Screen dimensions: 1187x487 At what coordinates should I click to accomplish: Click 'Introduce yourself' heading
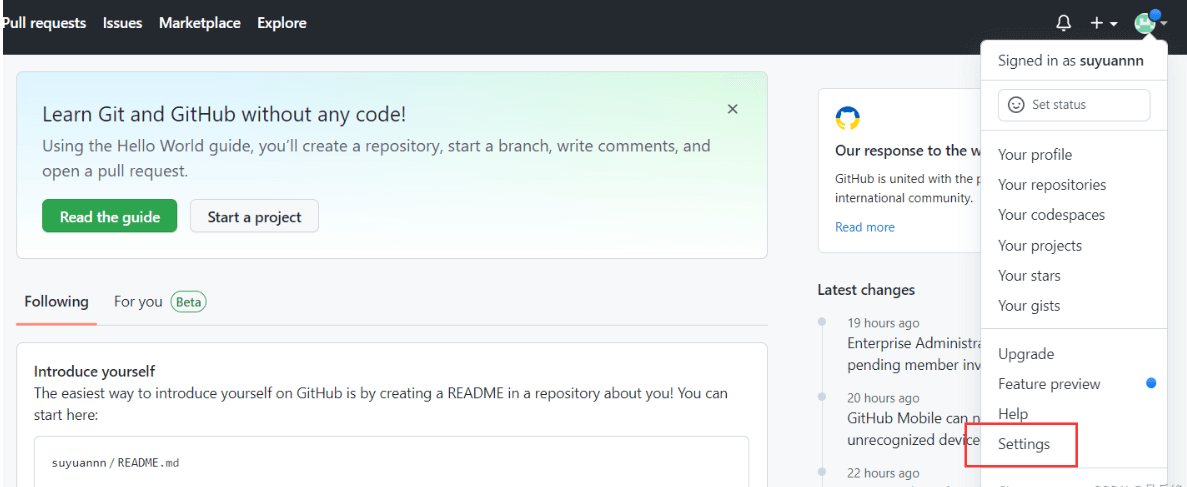95,371
